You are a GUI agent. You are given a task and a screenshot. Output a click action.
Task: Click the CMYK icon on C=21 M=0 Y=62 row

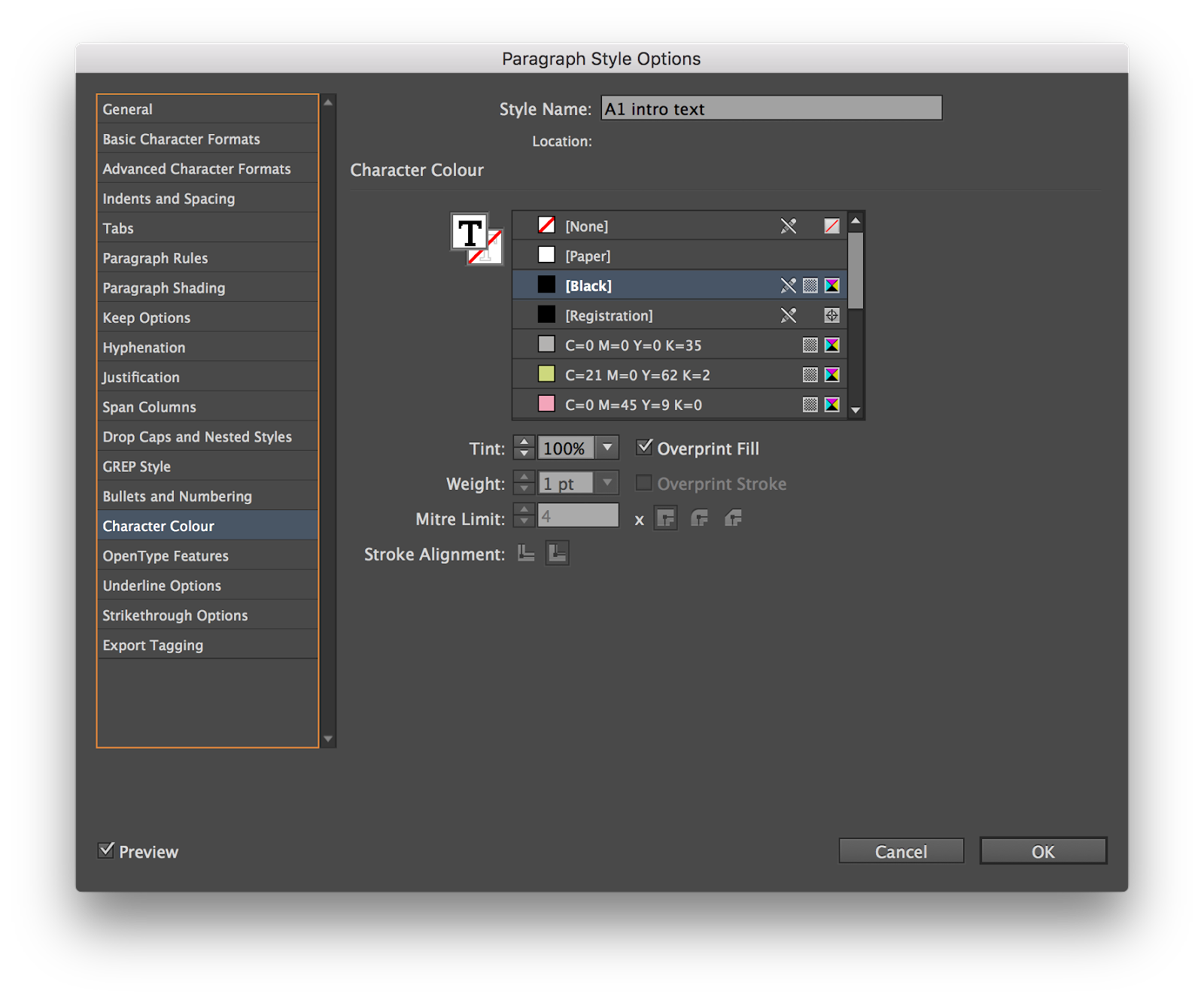click(832, 375)
